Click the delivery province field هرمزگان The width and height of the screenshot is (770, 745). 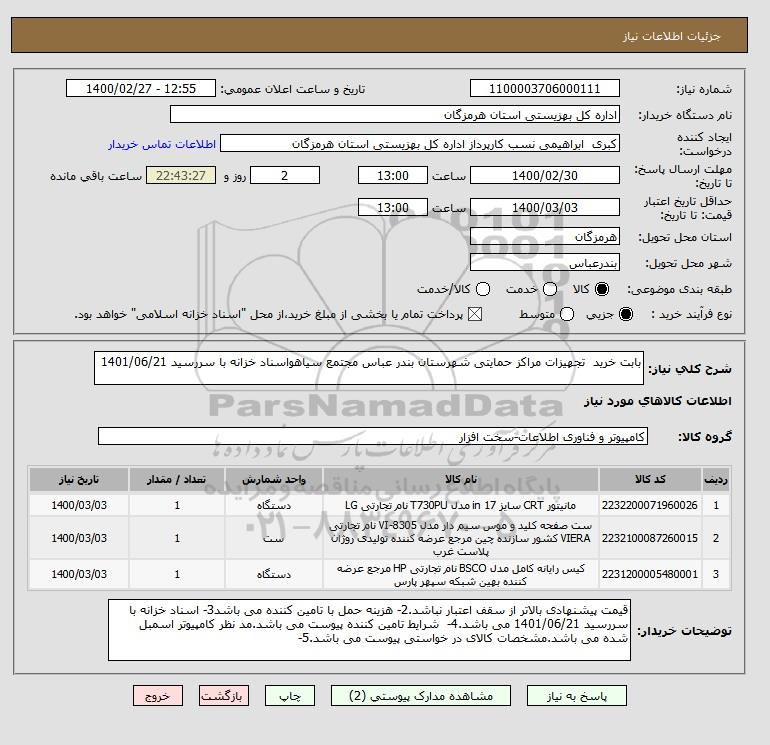[x=545, y=237]
